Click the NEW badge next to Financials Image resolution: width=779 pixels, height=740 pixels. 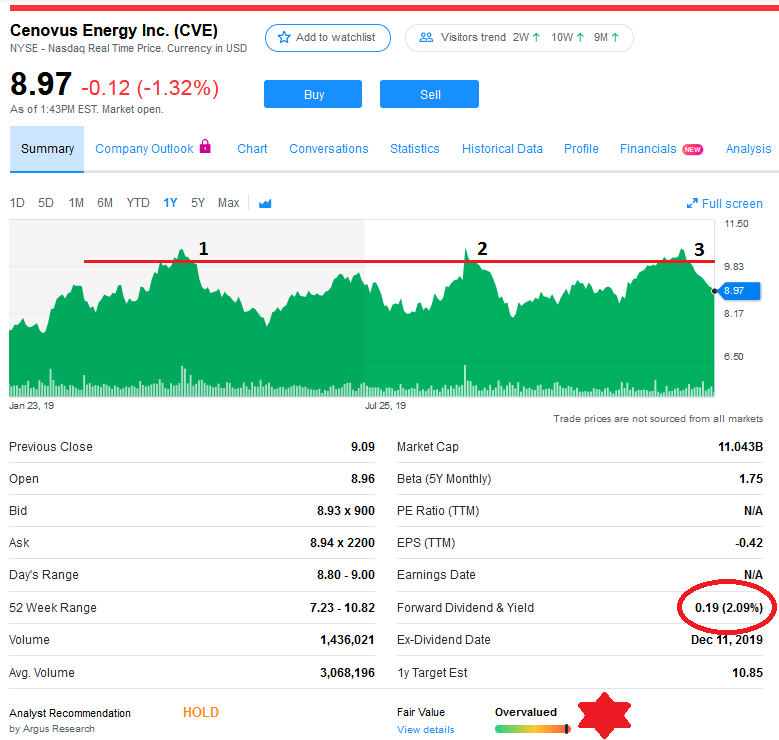tap(692, 150)
